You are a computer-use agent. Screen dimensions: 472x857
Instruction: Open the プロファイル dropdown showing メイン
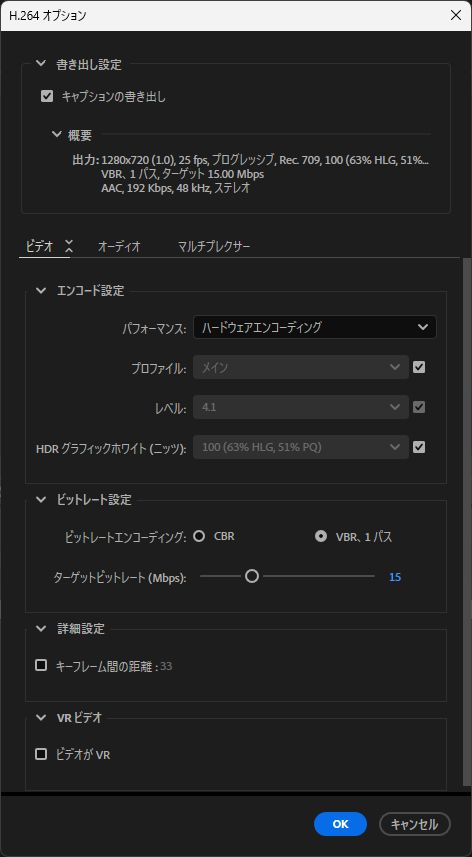[300, 367]
